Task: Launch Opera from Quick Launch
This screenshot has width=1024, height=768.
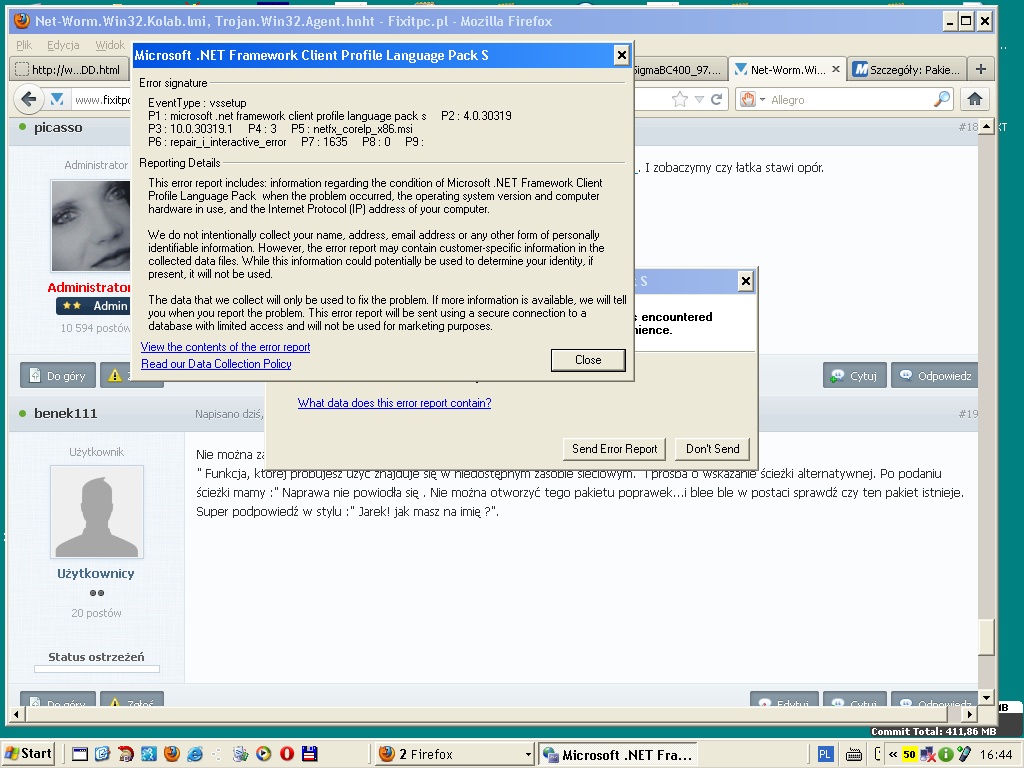Action: [287, 754]
